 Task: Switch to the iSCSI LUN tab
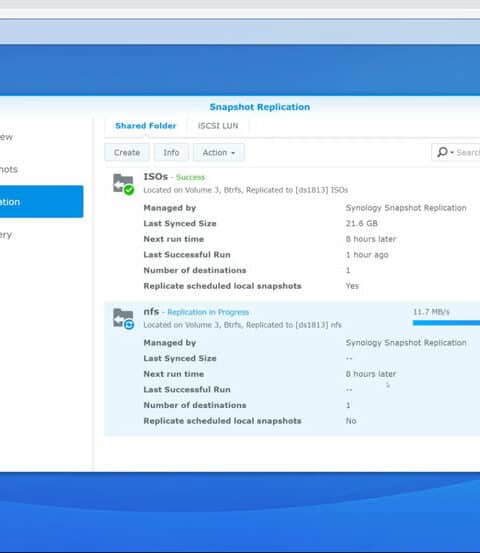(218, 126)
